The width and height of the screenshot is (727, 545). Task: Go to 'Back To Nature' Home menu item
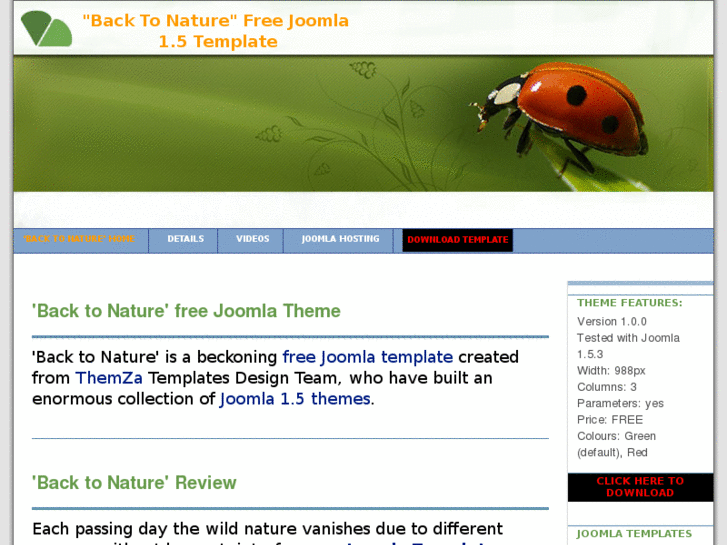point(79,239)
